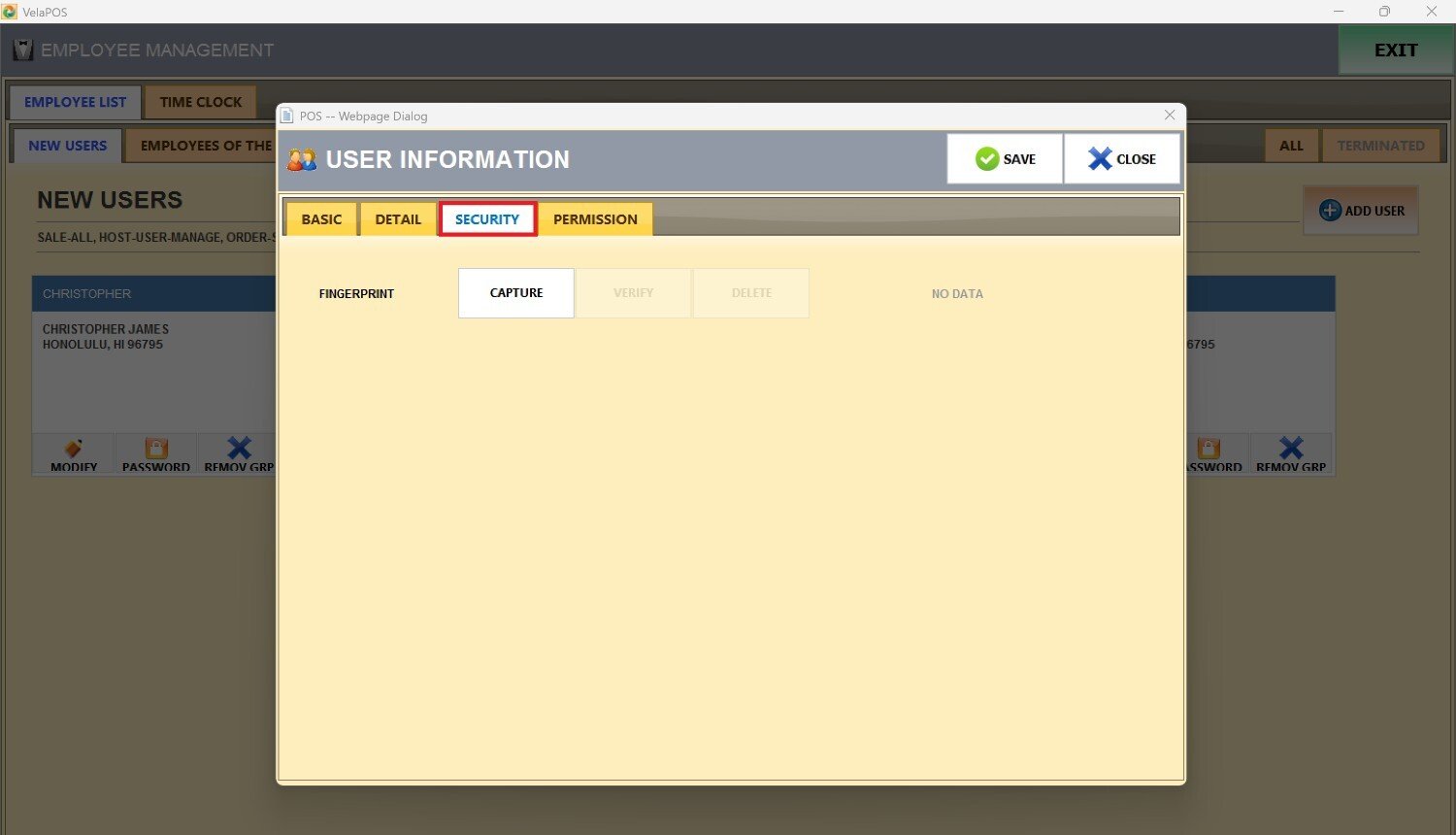Open the Permission tab

coord(595,219)
